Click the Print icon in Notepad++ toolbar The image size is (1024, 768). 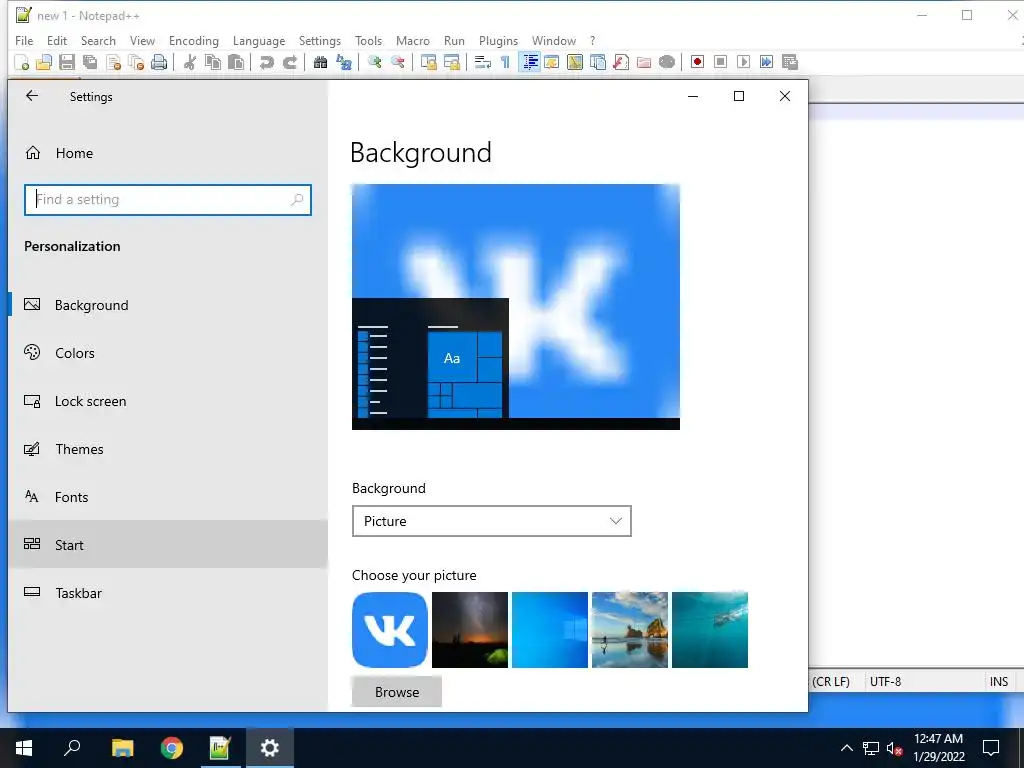pyautogui.click(x=159, y=62)
